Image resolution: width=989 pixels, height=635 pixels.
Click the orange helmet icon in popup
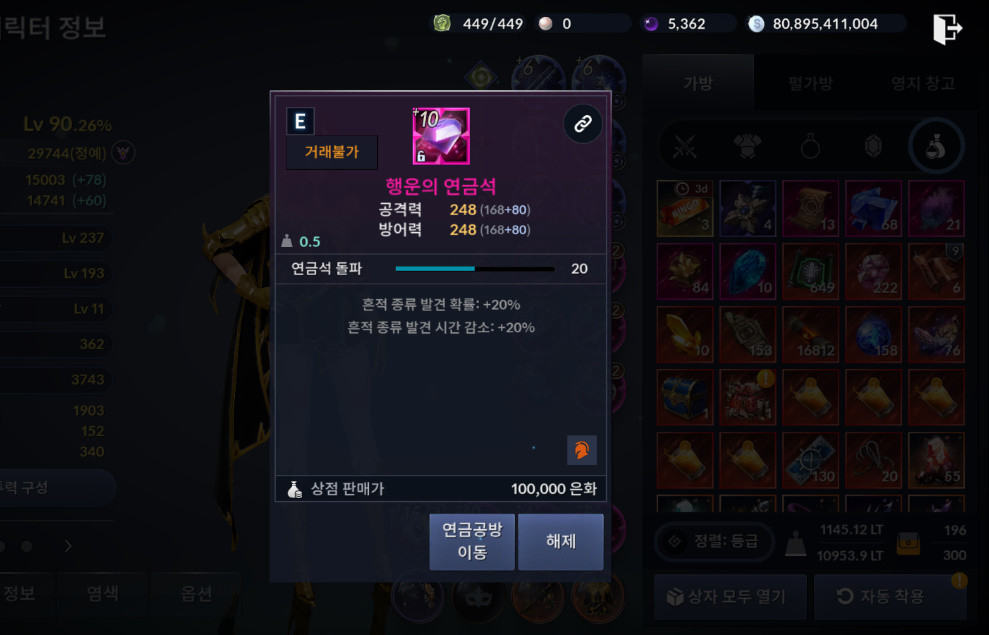582,450
